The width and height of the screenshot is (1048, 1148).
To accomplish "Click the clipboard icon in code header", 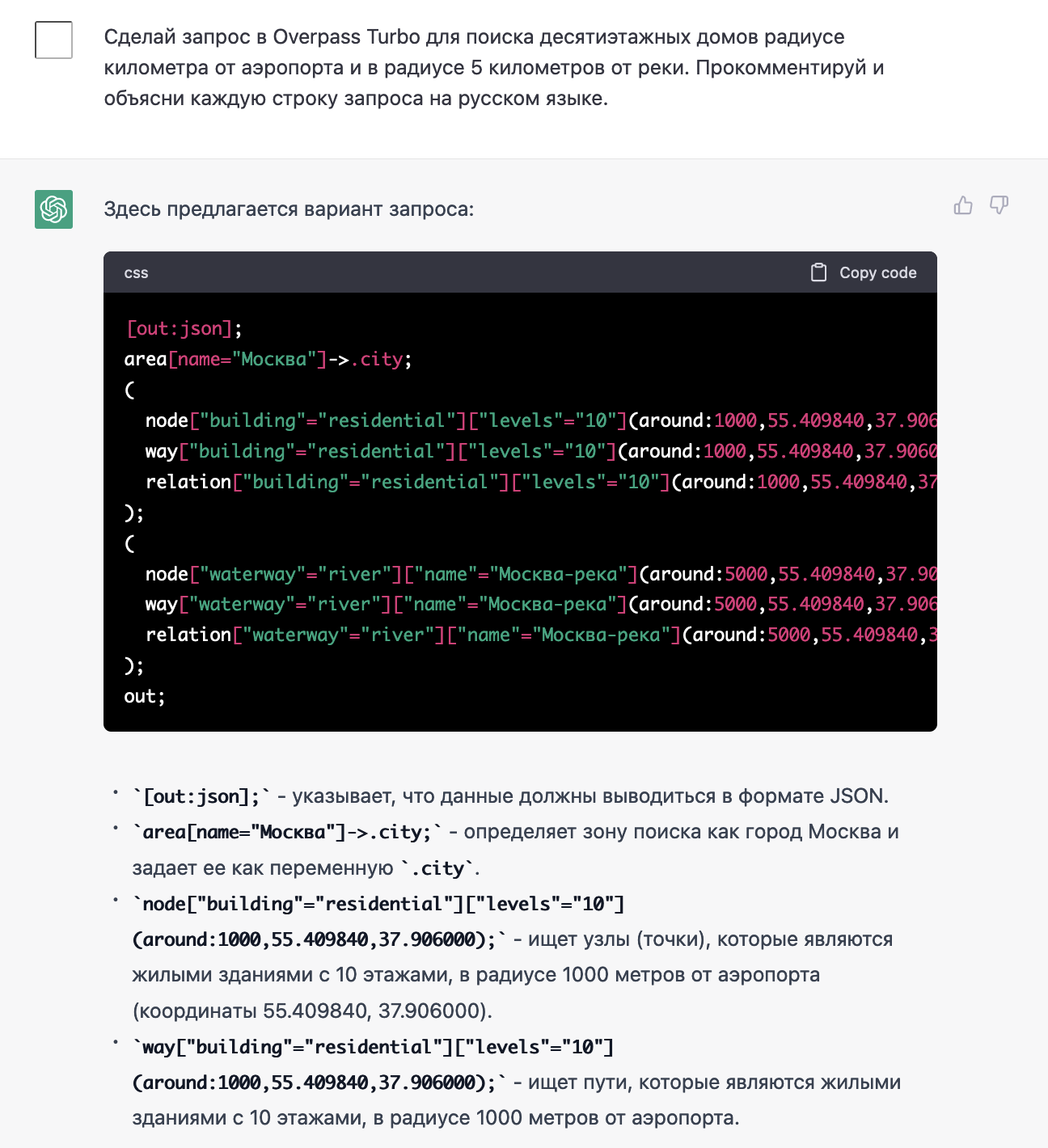I will (818, 272).
